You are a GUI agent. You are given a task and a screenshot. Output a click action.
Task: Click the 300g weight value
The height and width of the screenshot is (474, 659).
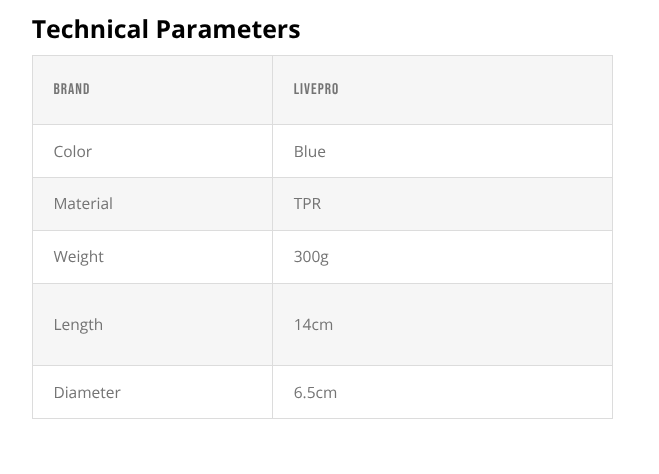(311, 257)
